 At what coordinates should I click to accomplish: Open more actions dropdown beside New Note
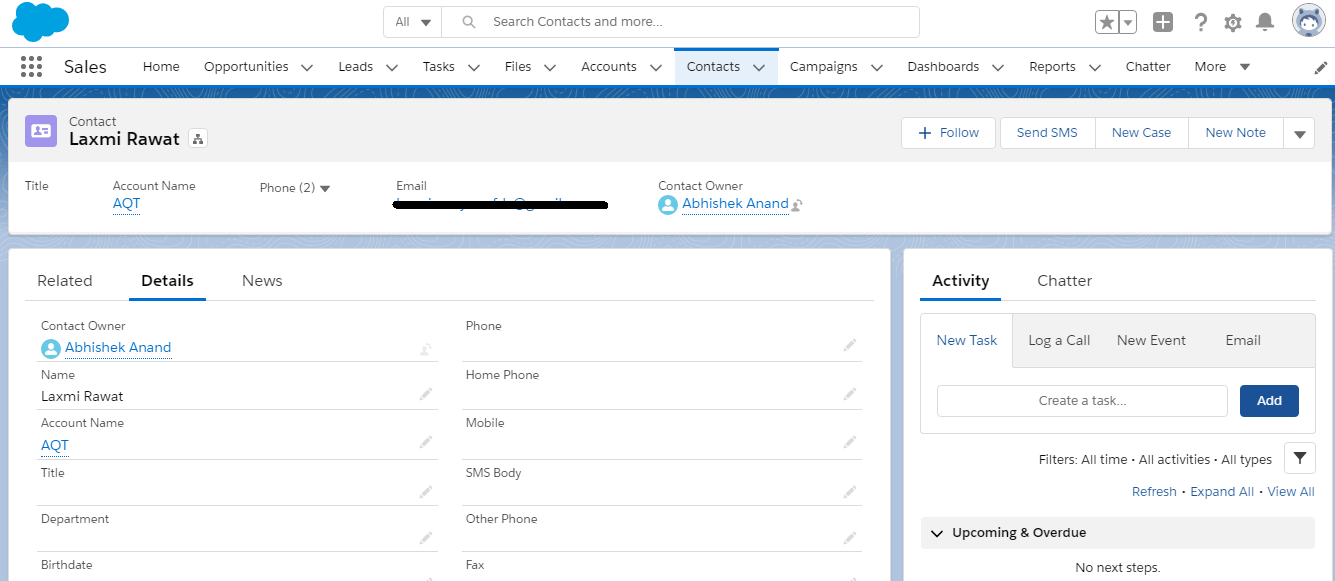(x=1299, y=133)
